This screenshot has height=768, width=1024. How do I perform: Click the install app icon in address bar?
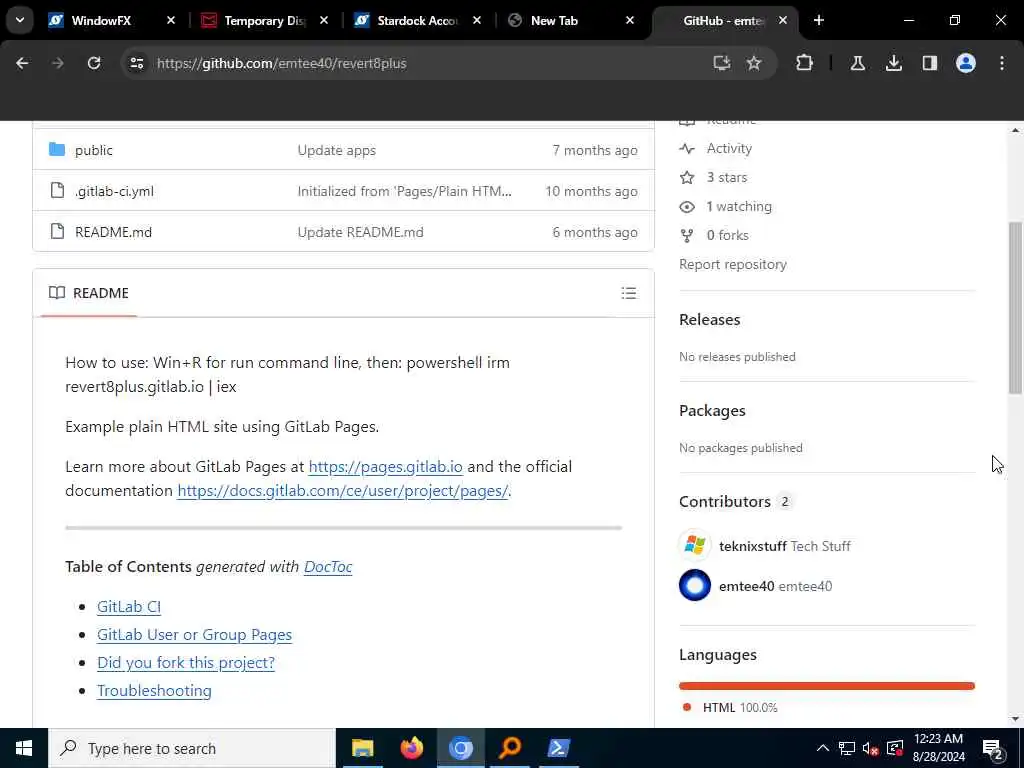point(722,63)
